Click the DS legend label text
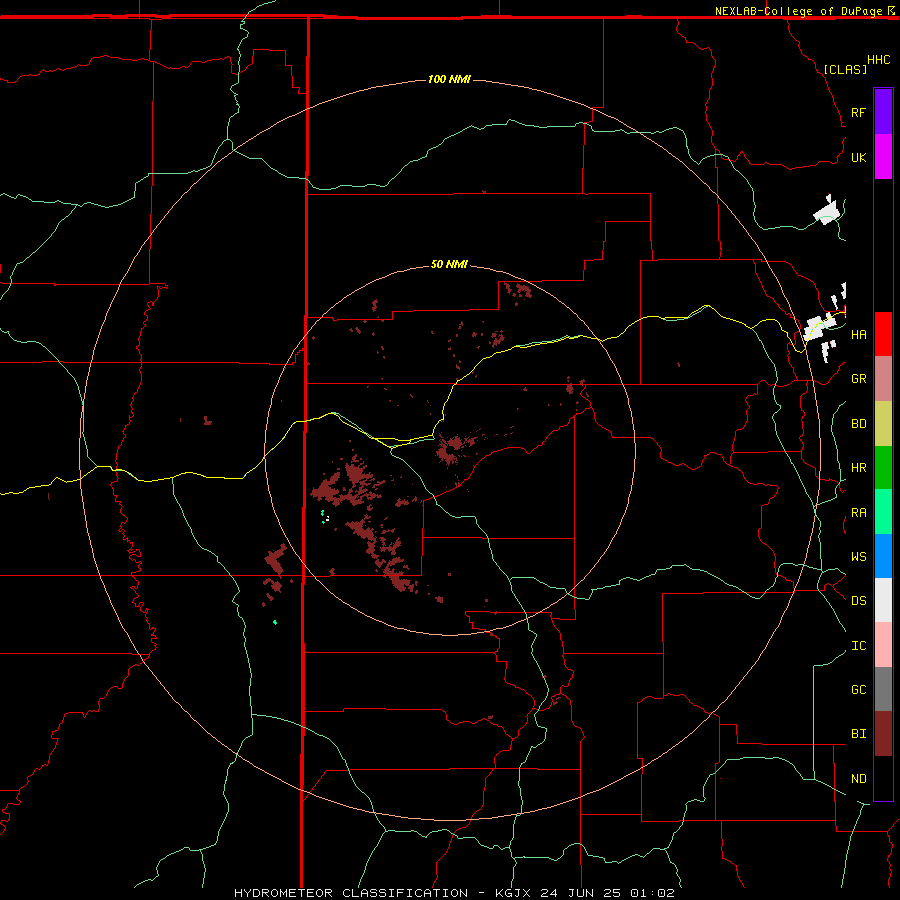This screenshot has width=900, height=900. [858, 601]
